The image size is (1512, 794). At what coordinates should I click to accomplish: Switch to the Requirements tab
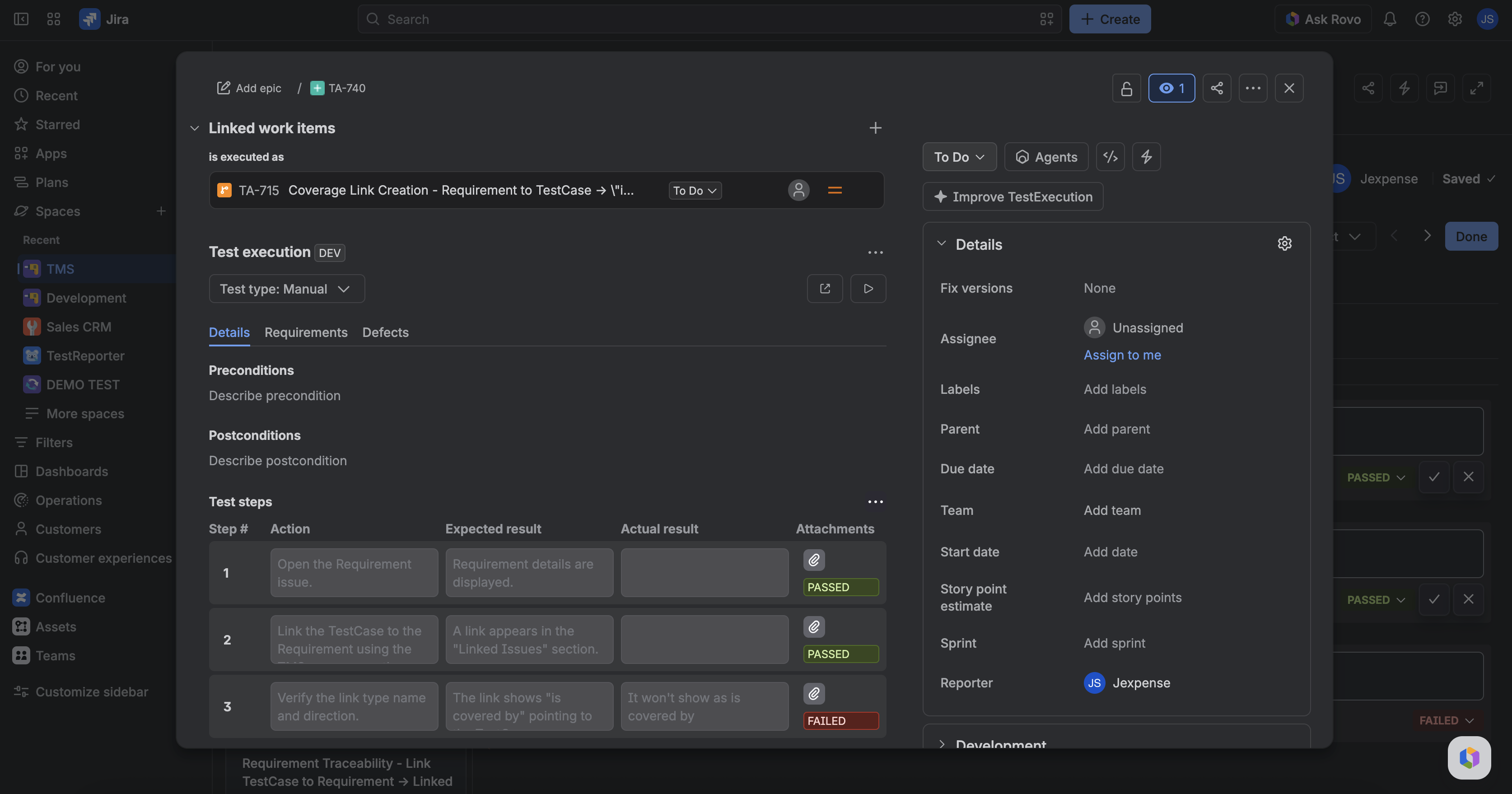click(x=306, y=332)
